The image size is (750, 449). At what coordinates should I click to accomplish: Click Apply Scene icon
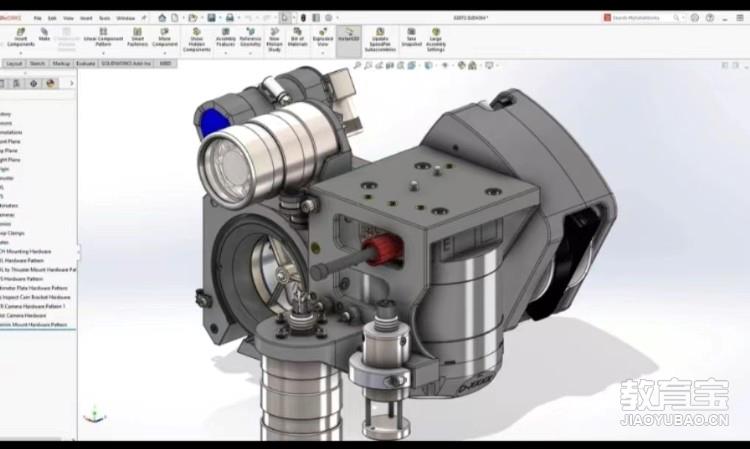(472, 66)
